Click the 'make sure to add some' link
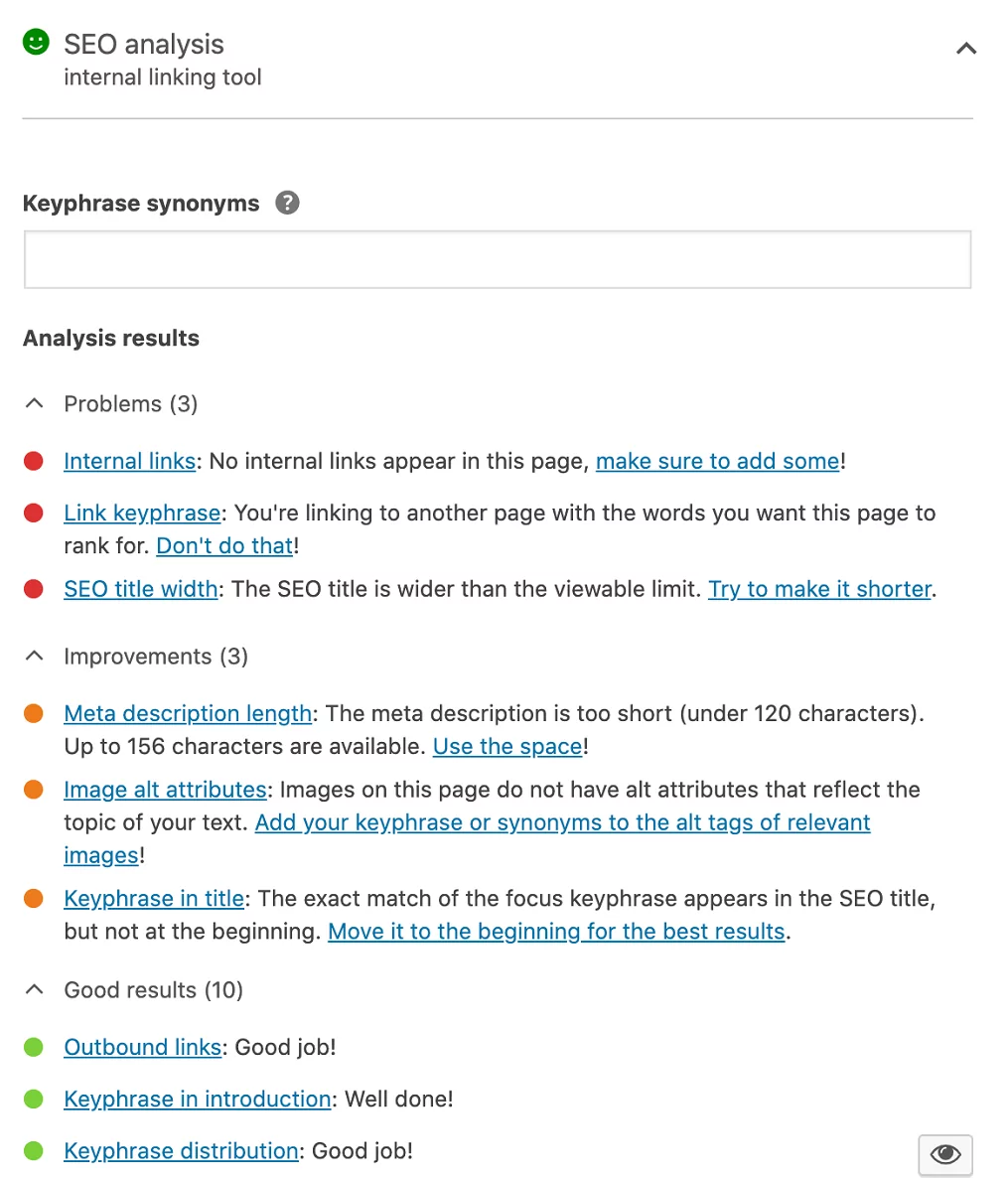This screenshot has width=1008, height=1178. coord(717,461)
